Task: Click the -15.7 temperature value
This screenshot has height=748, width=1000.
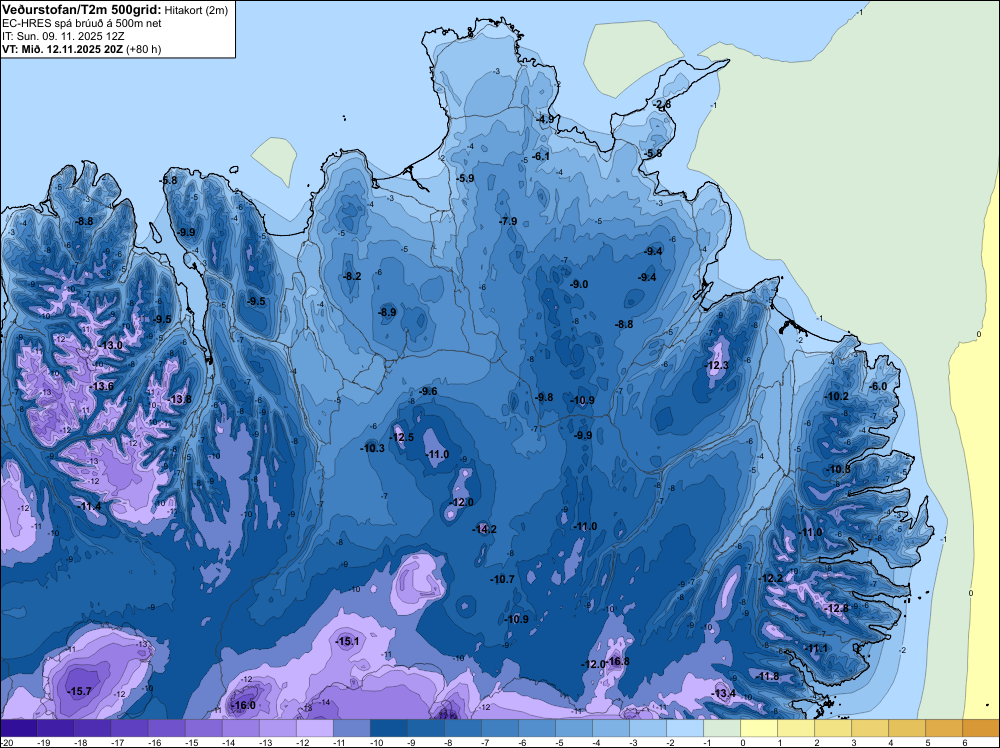Action: point(80,691)
